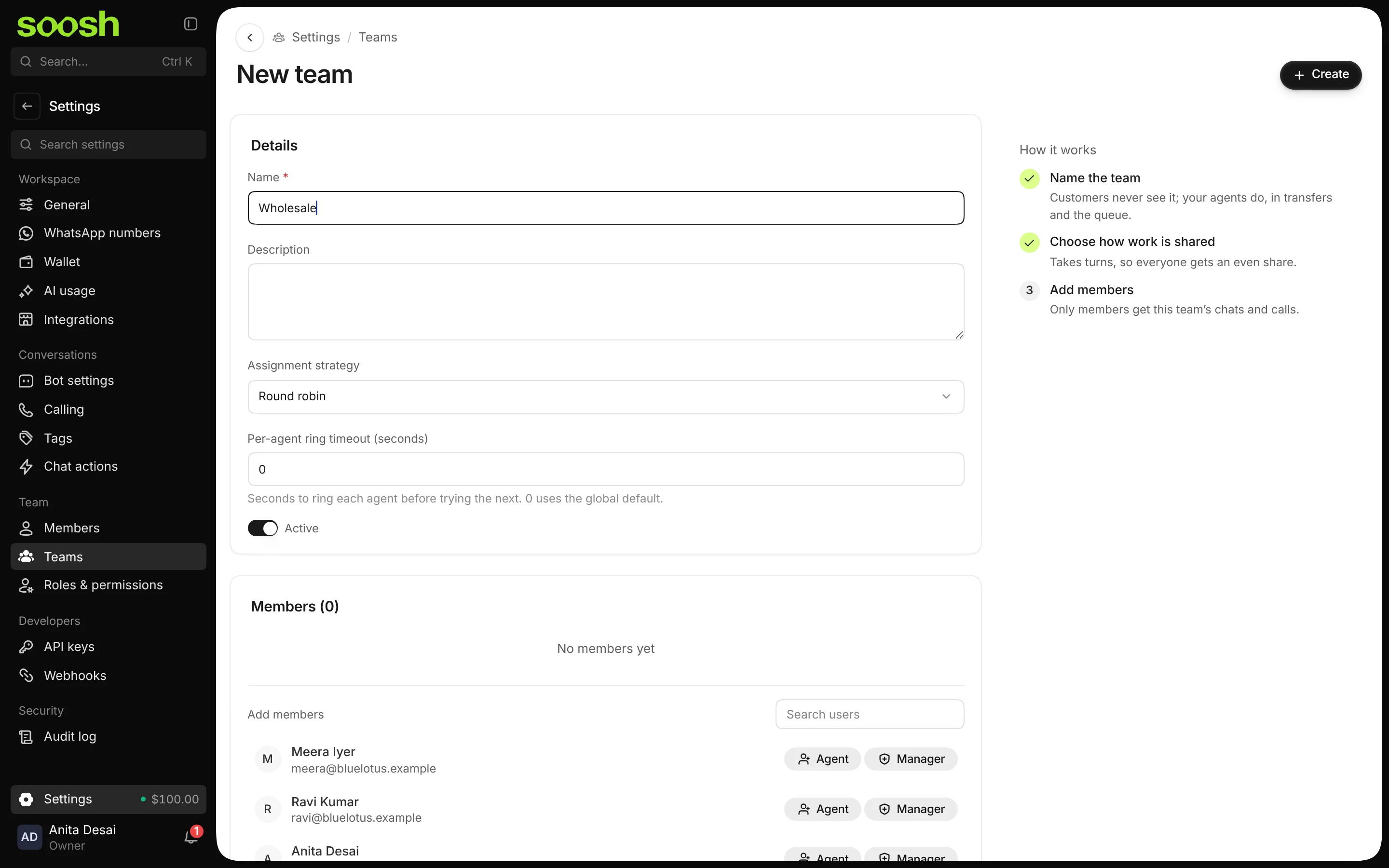Click the Per-agent ring timeout field
The height and width of the screenshot is (868, 1389).
pyautogui.click(x=606, y=470)
